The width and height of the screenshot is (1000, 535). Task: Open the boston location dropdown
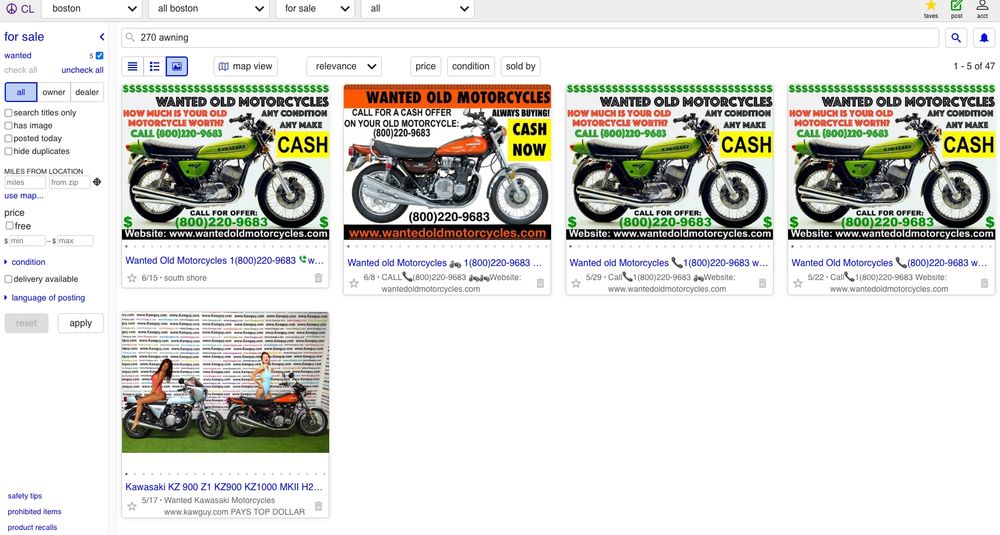pyautogui.click(x=92, y=9)
